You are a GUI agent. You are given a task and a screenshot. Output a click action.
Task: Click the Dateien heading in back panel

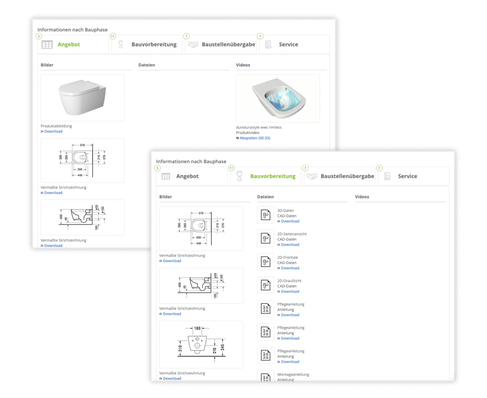[147, 65]
